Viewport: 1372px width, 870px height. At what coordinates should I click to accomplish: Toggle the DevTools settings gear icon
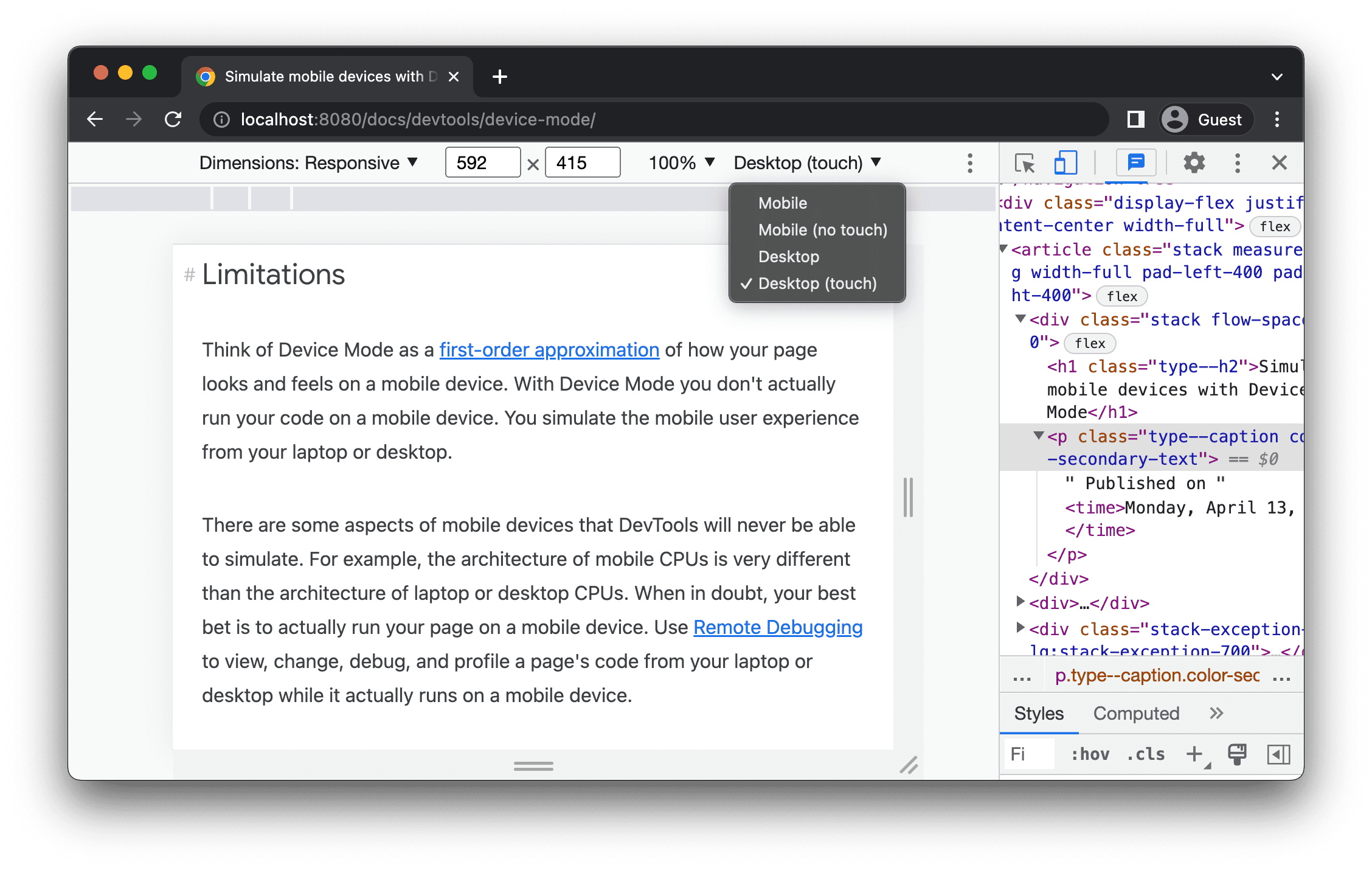point(1193,163)
